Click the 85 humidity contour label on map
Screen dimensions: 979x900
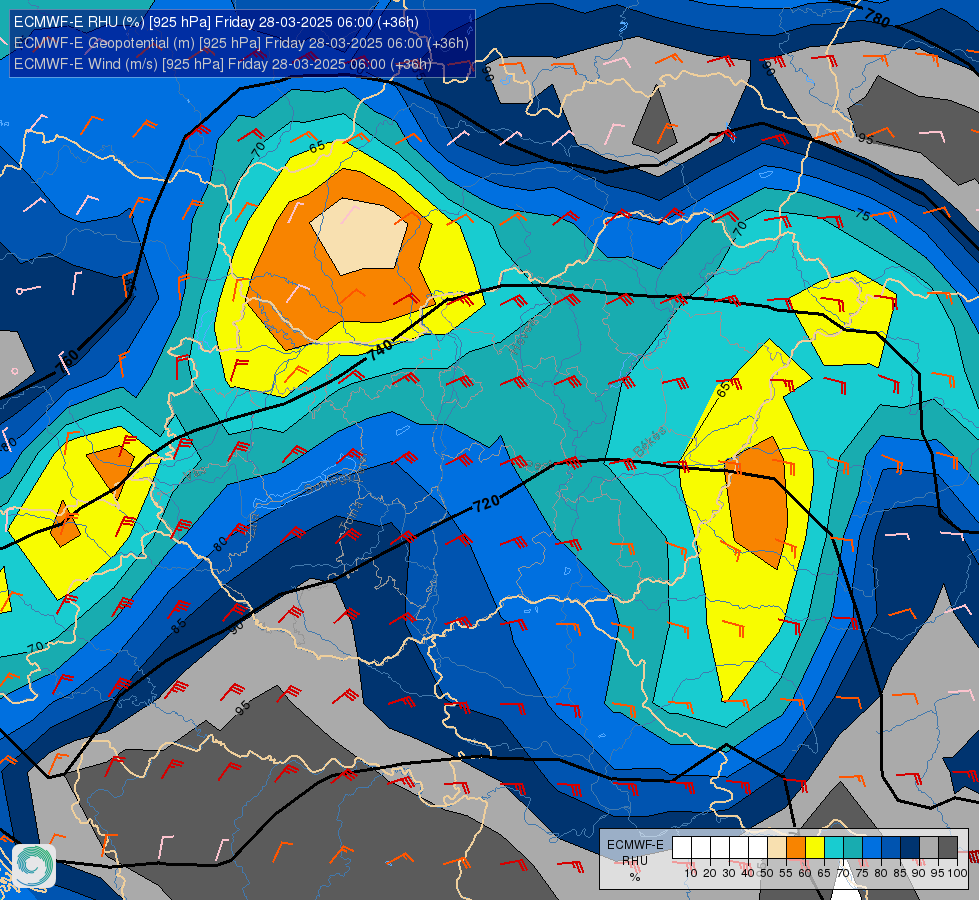pyautogui.click(x=179, y=626)
